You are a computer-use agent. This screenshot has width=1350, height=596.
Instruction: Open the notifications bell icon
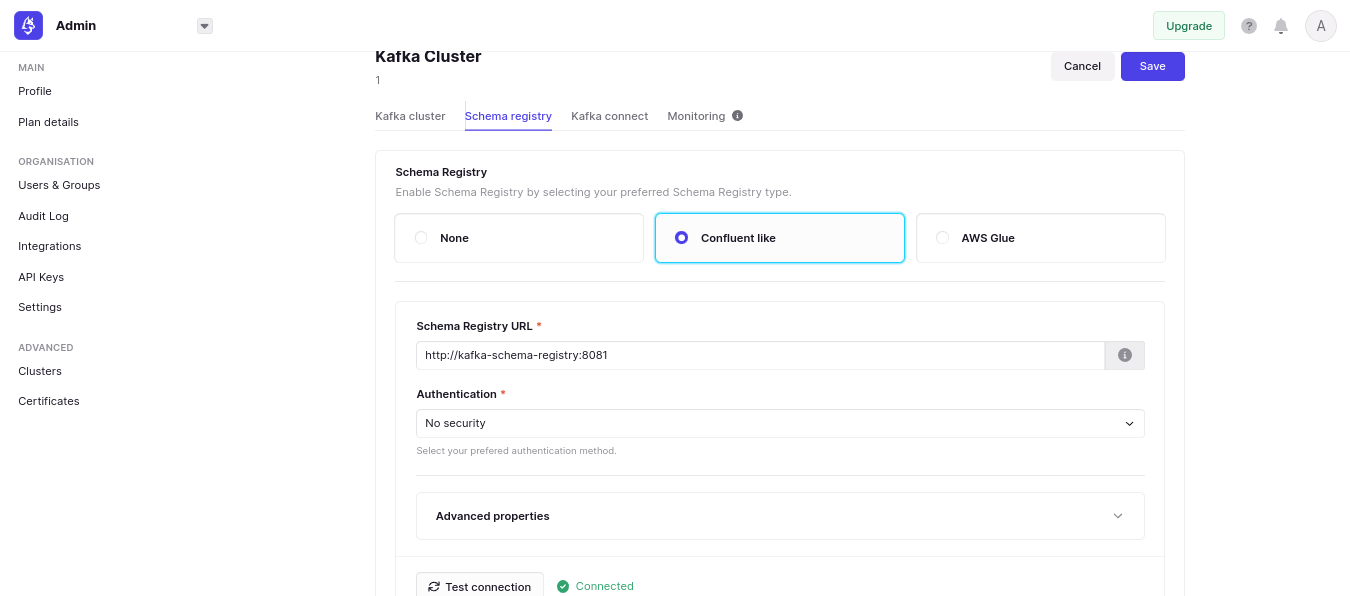[1281, 26]
